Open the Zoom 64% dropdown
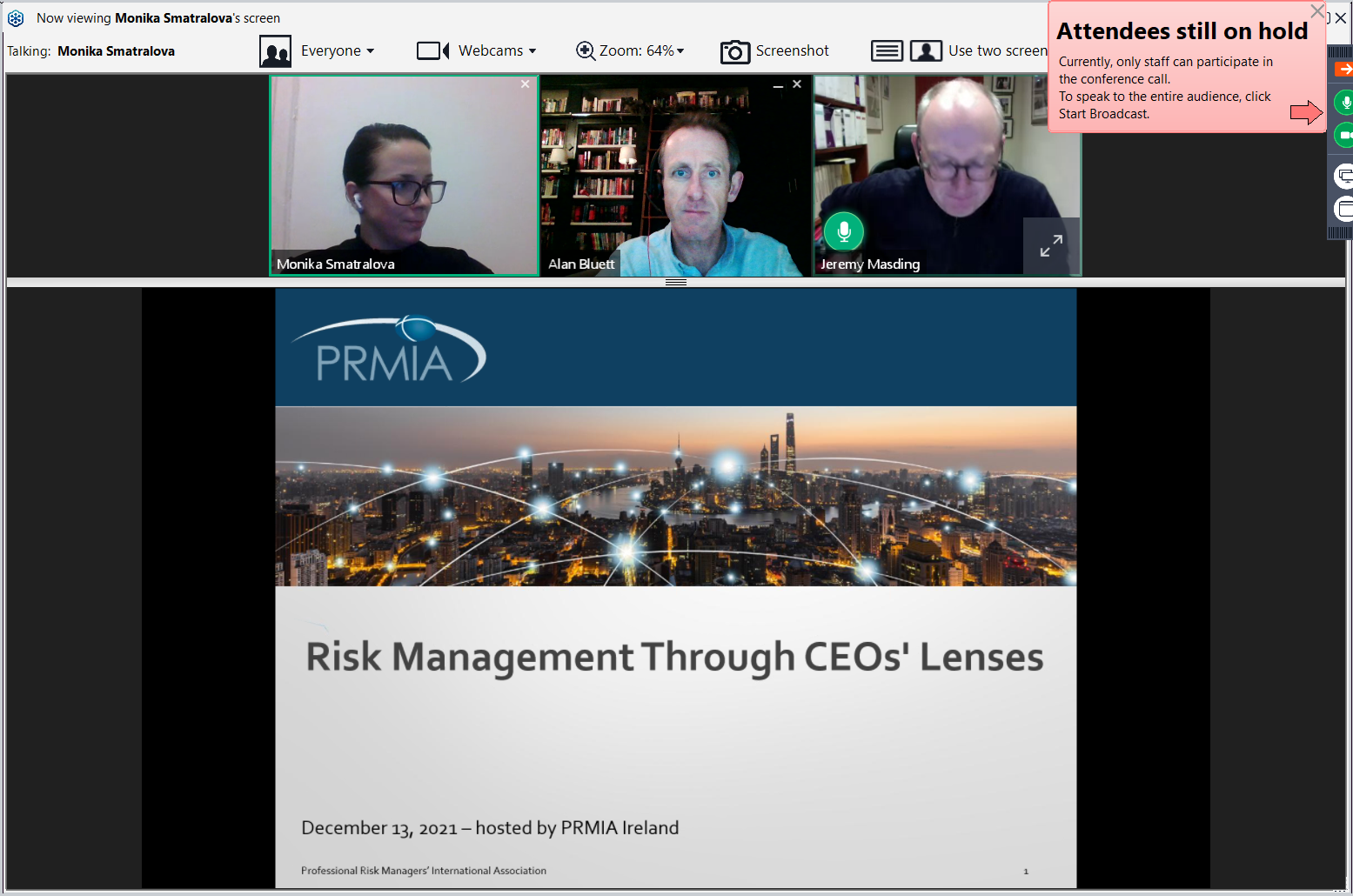The width and height of the screenshot is (1353, 896). pos(641,51)
